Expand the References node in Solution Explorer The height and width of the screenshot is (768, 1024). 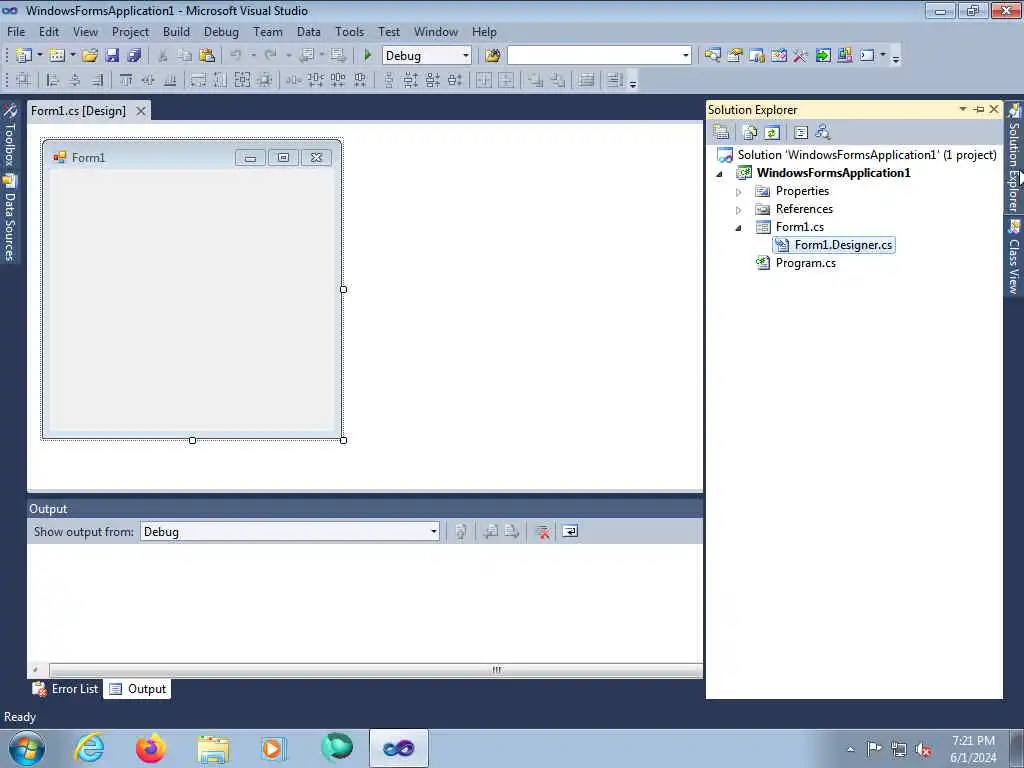[x=739, y=210]
